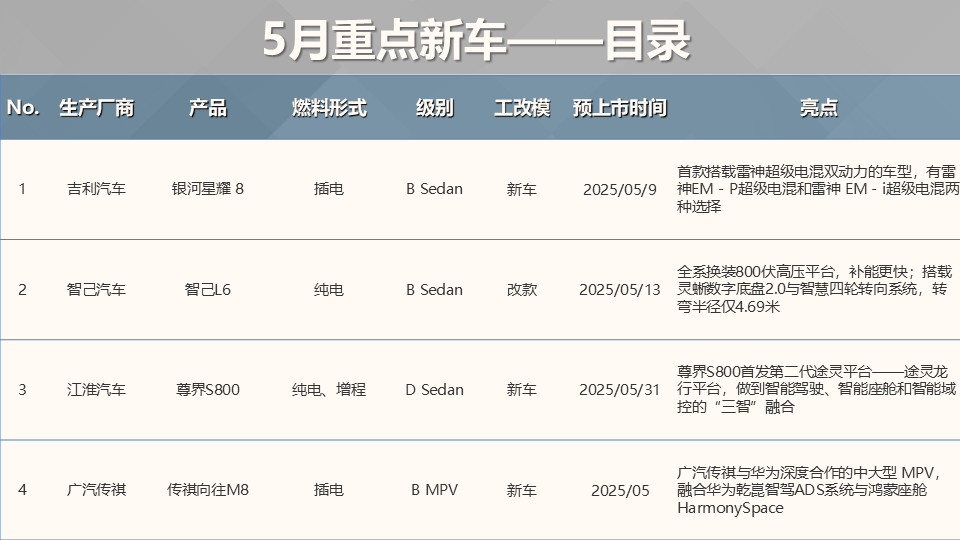Click '新车' in the 银河星耀 8 row

(522, 189)
